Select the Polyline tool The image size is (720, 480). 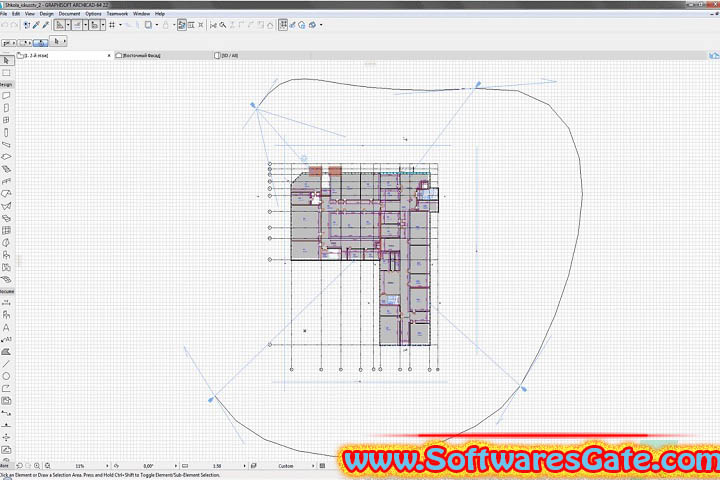coord(6,389)
